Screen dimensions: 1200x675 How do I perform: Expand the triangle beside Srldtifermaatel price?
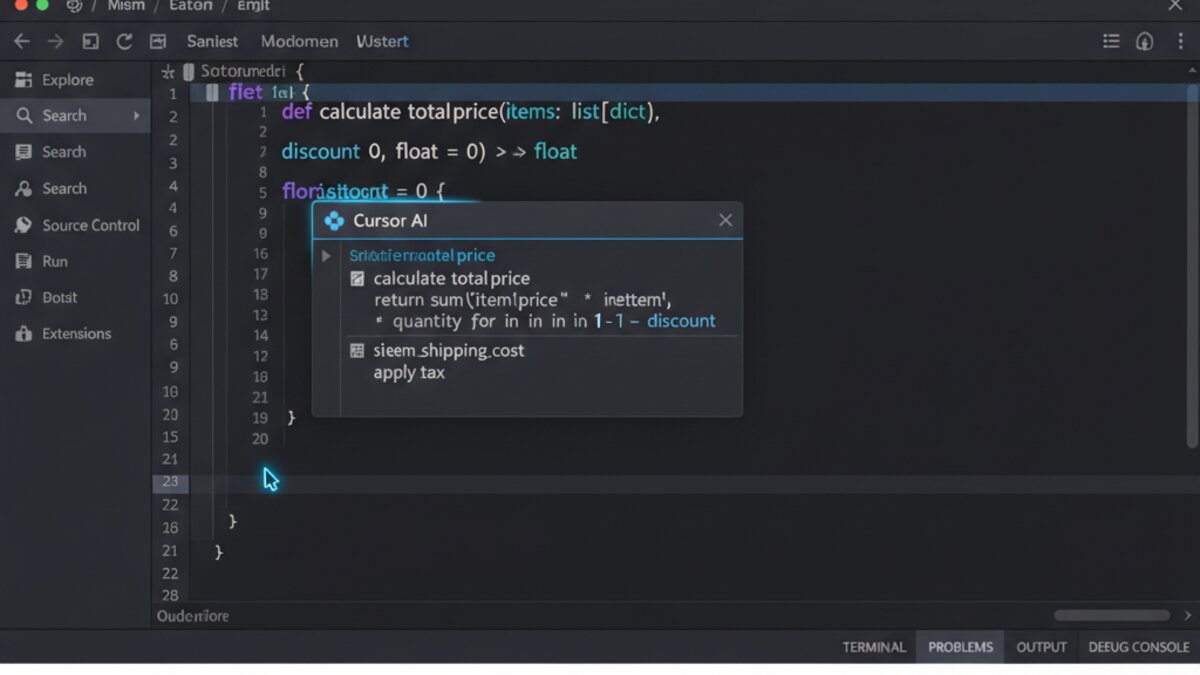(326, 256)
